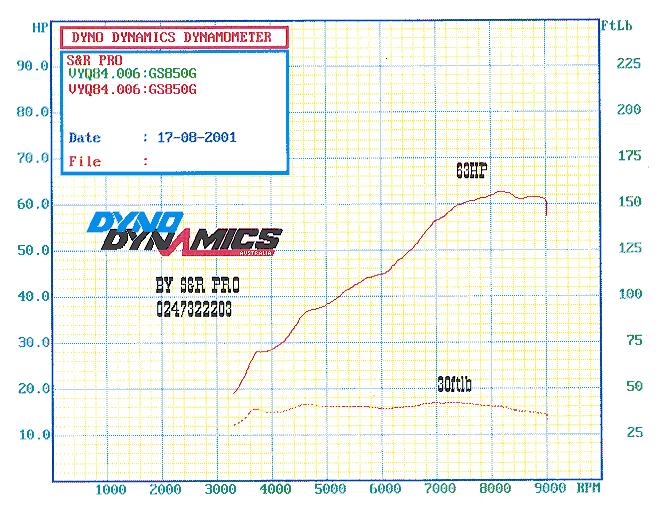Click the 225 value on FtLb axis
This screenshot has width=661, height=514.
pyautogui.click(x=628, y=63)
